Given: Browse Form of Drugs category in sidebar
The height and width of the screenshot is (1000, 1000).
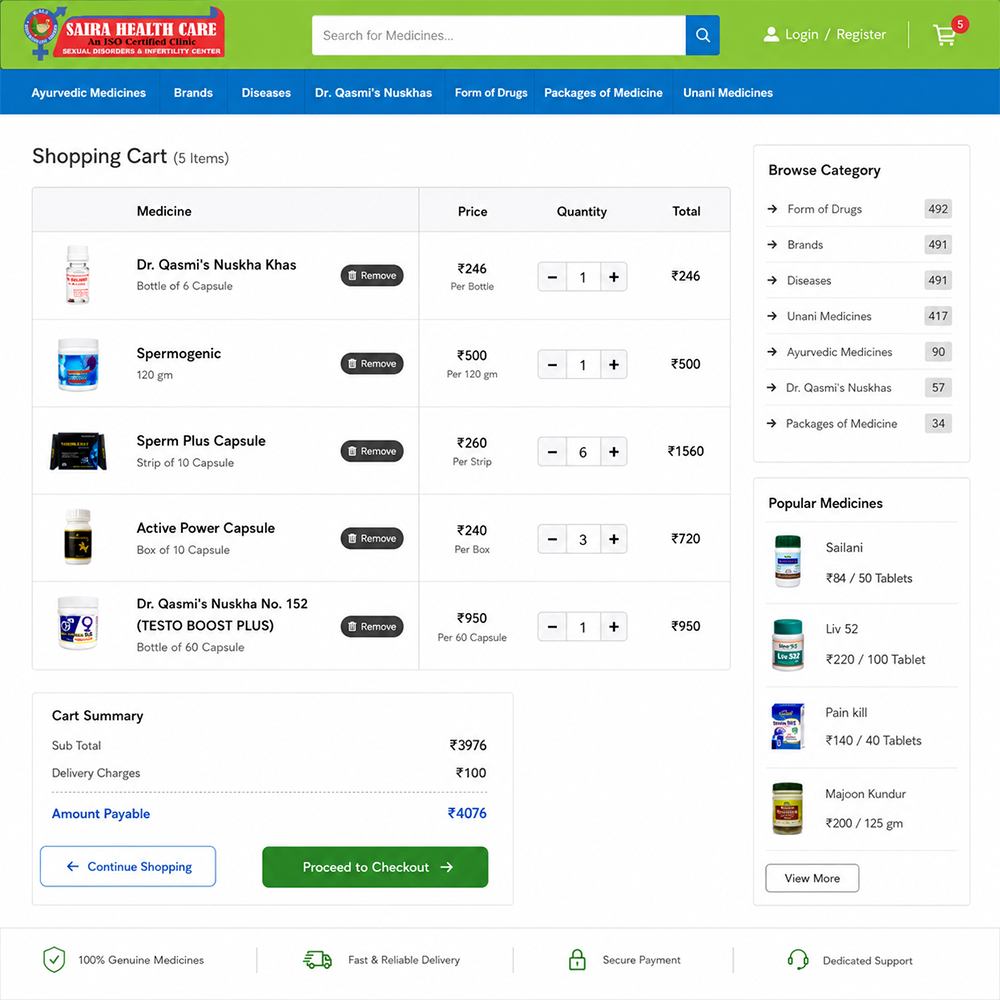Looking at the screenshot, I should point(859,209).
